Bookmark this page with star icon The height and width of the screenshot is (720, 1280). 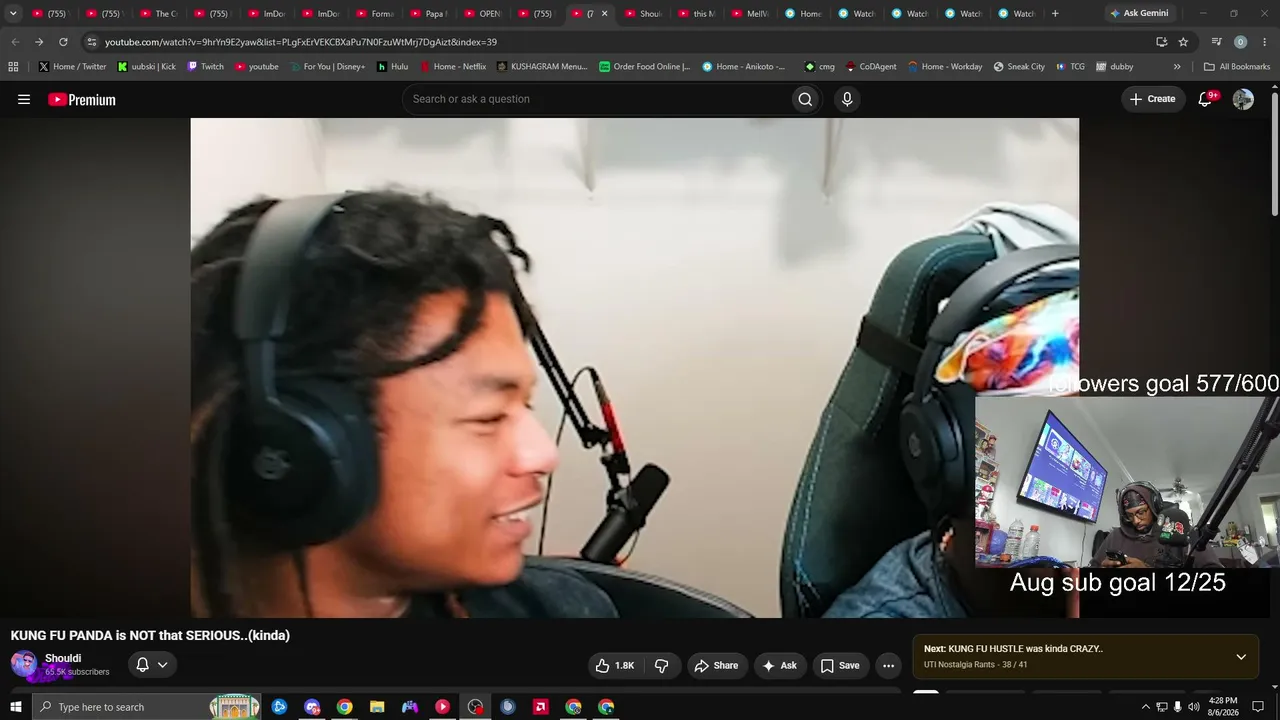tap(1183, 42)
